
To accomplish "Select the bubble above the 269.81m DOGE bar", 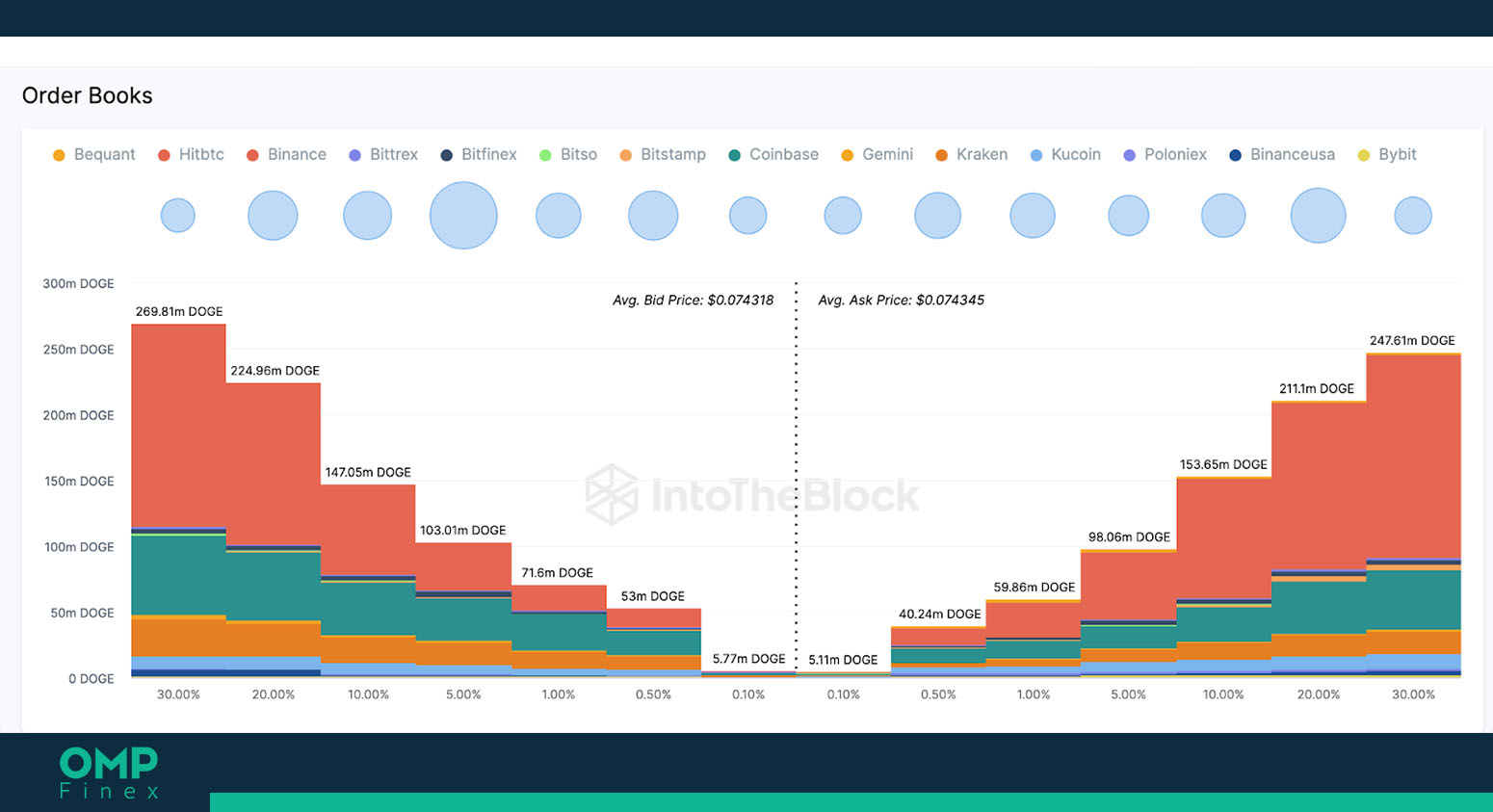I will [x=178, y=215].
